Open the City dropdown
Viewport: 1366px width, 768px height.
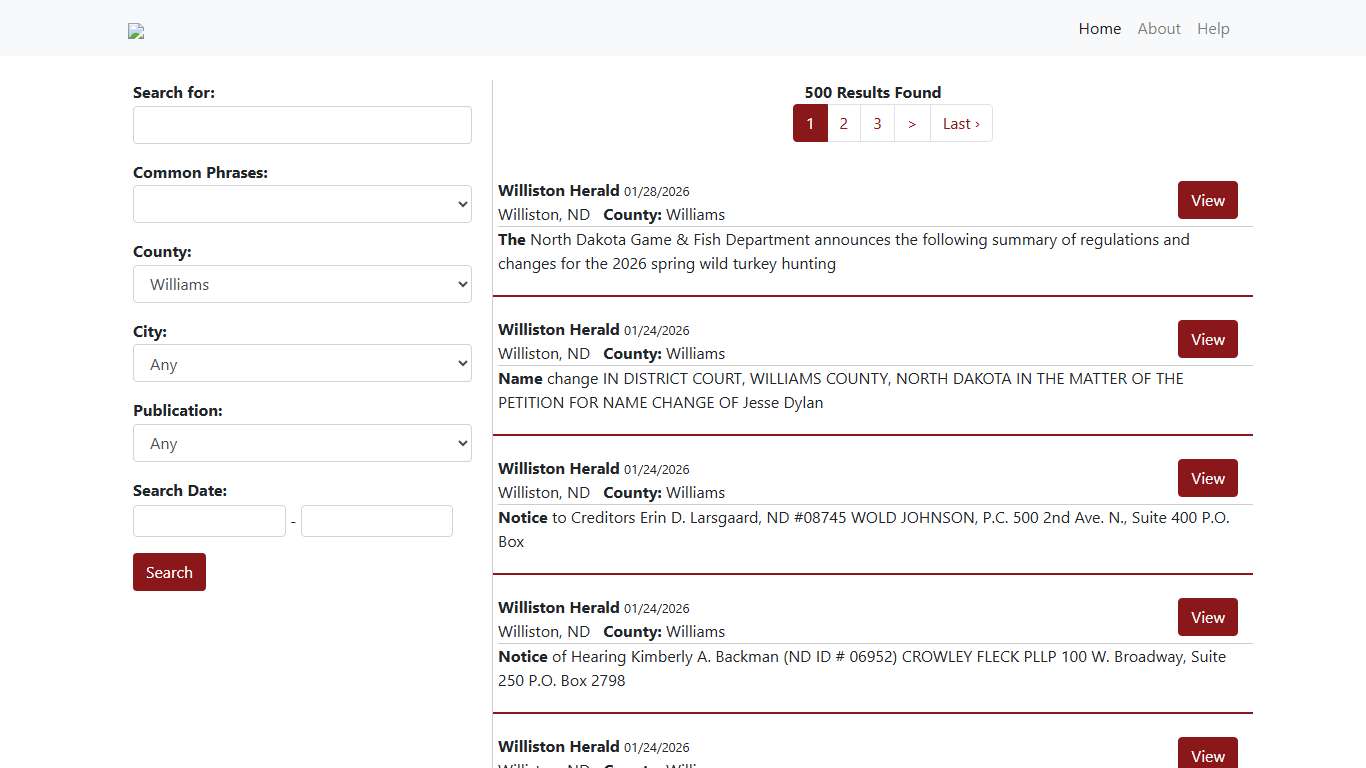coord(302,363)
